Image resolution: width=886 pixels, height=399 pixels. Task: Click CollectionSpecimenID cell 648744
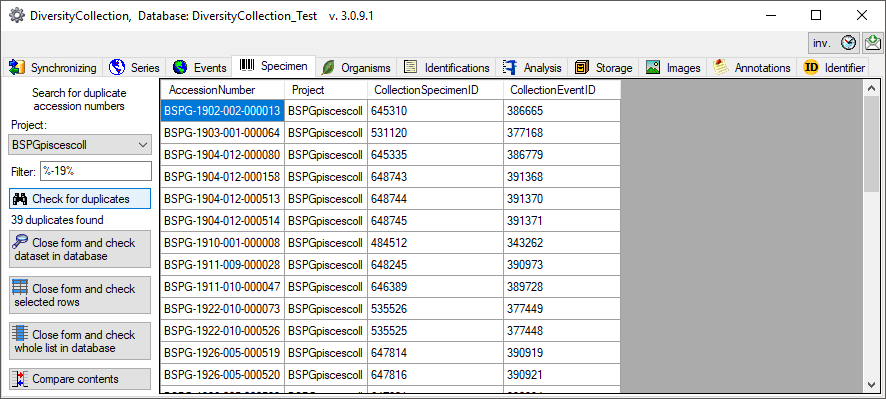click(x=435, y=199)
